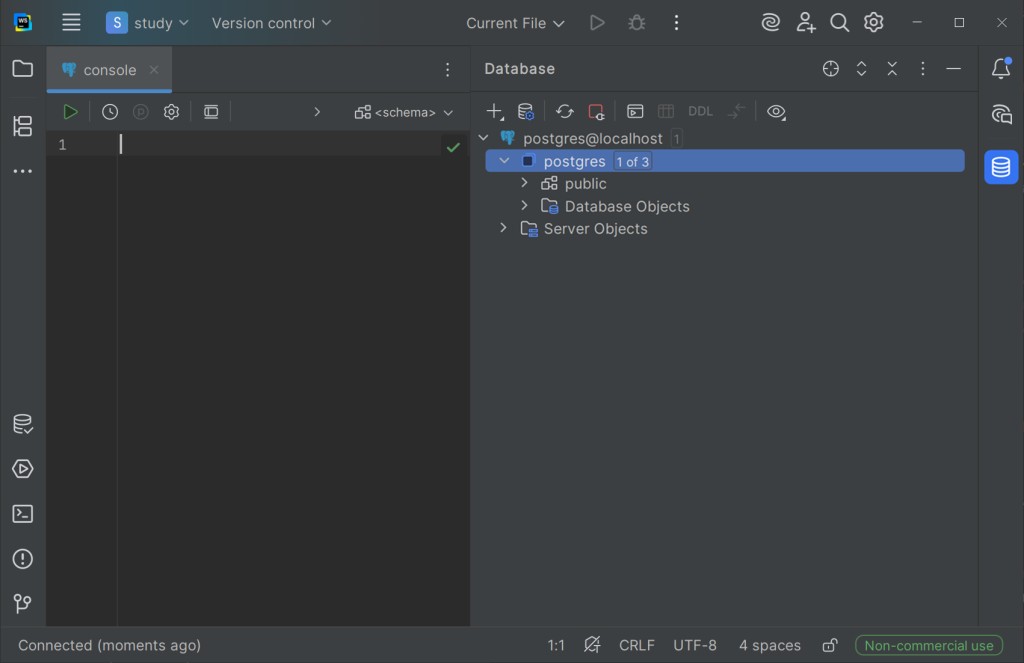Click the green Execute query button
This screenshot has width=1024, height=663.
point(70,112)
